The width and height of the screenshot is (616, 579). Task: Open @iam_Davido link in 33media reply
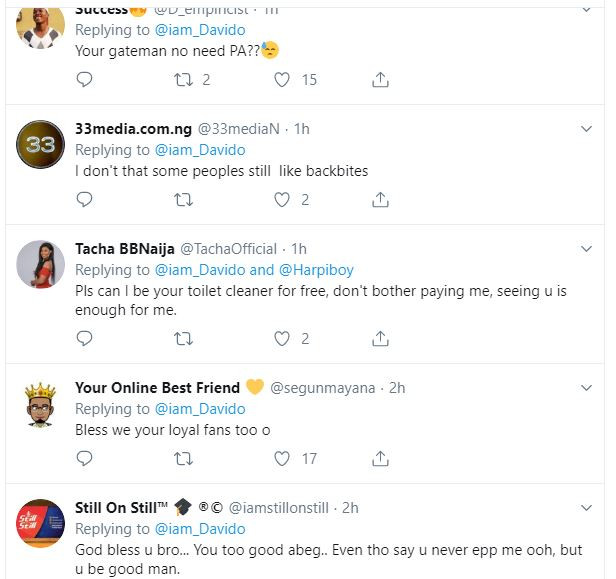(199, 150)
